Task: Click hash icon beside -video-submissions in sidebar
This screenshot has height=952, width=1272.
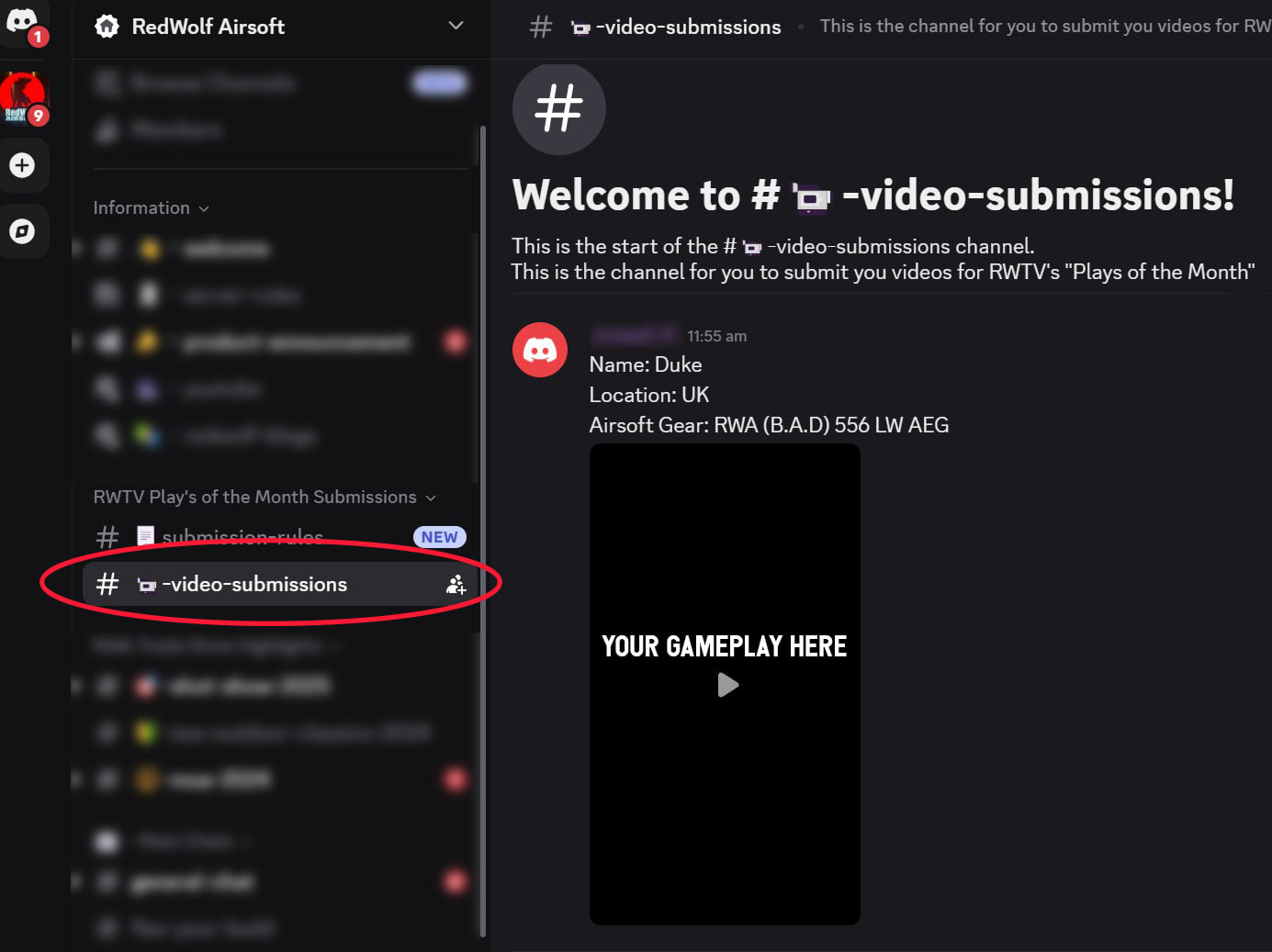Action: pos(107,584)
